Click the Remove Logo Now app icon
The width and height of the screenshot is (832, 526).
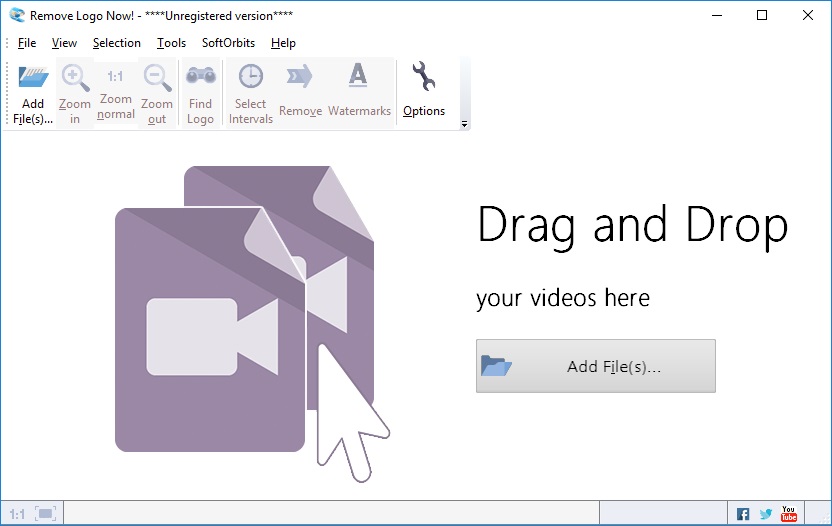pyautogui.click(x=16, y=15)
